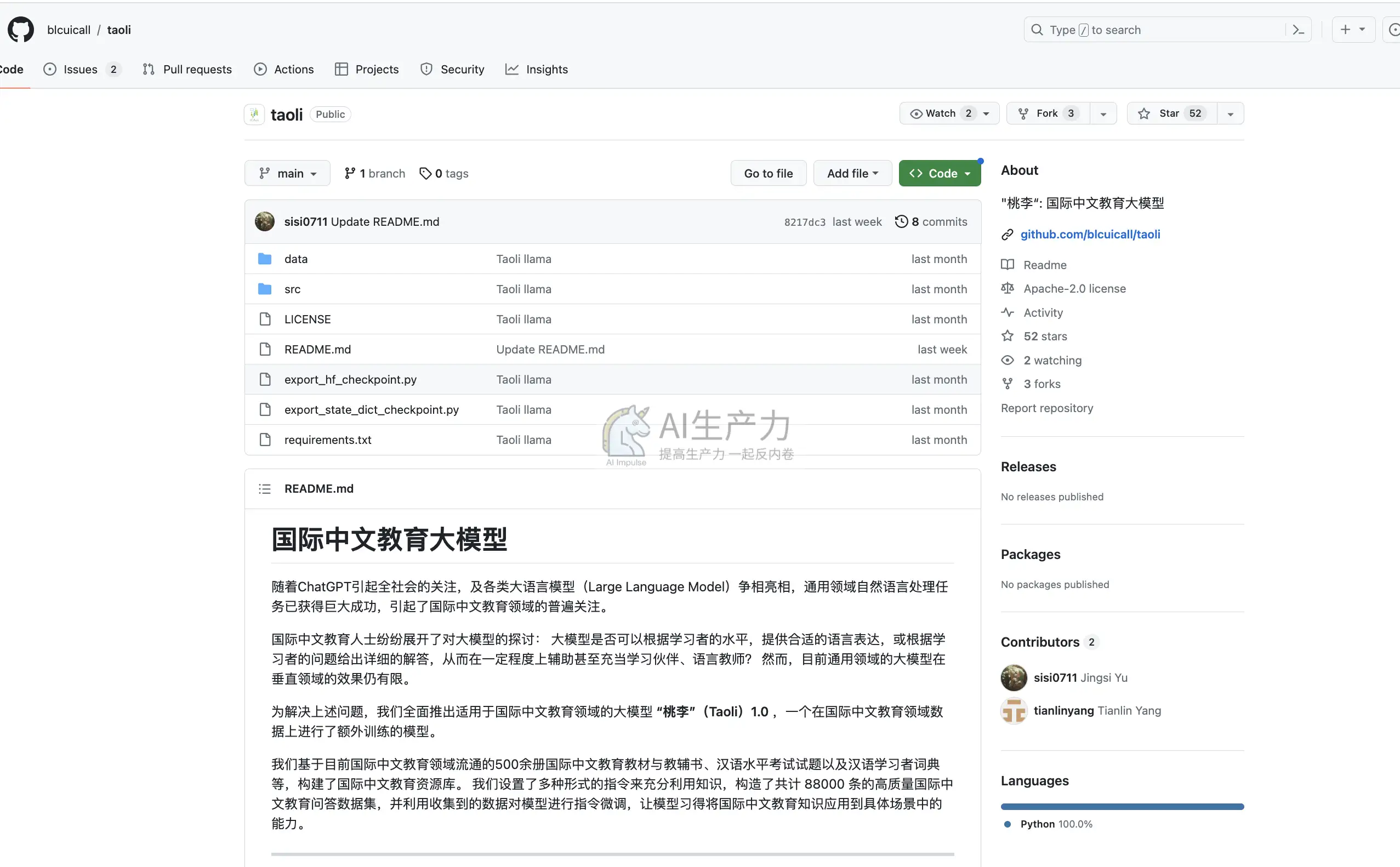Image resolution: width=1400 pixels, height=867 pixels.
Task: Open the taoli repository title link
Action: click(x=287, y=115)
